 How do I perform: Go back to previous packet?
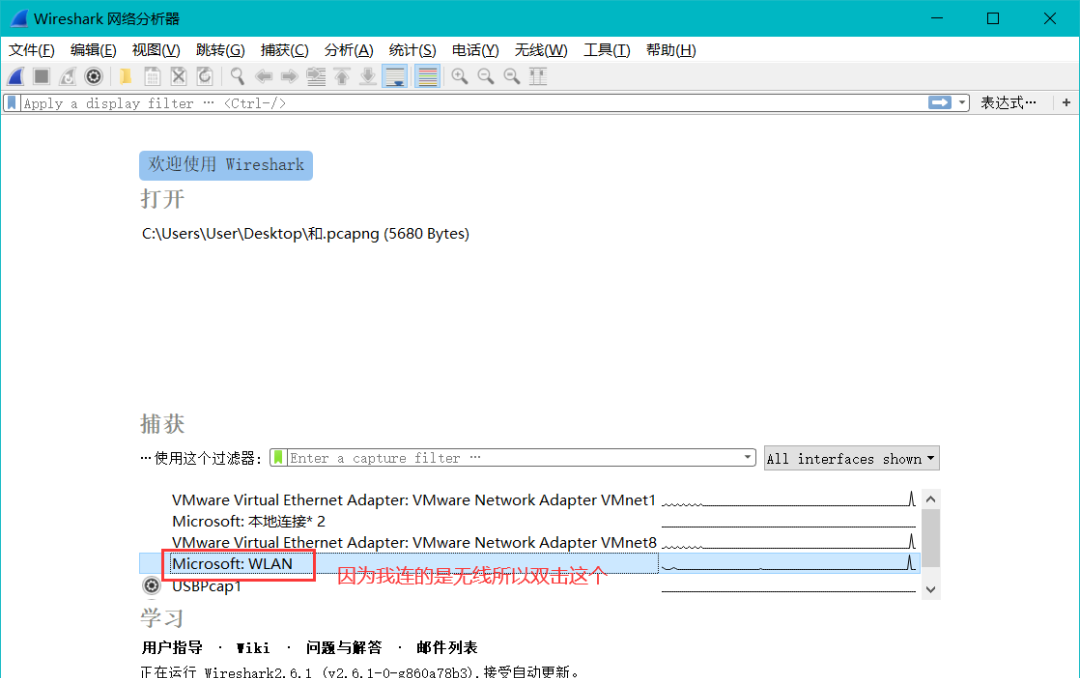pos(263,76)
